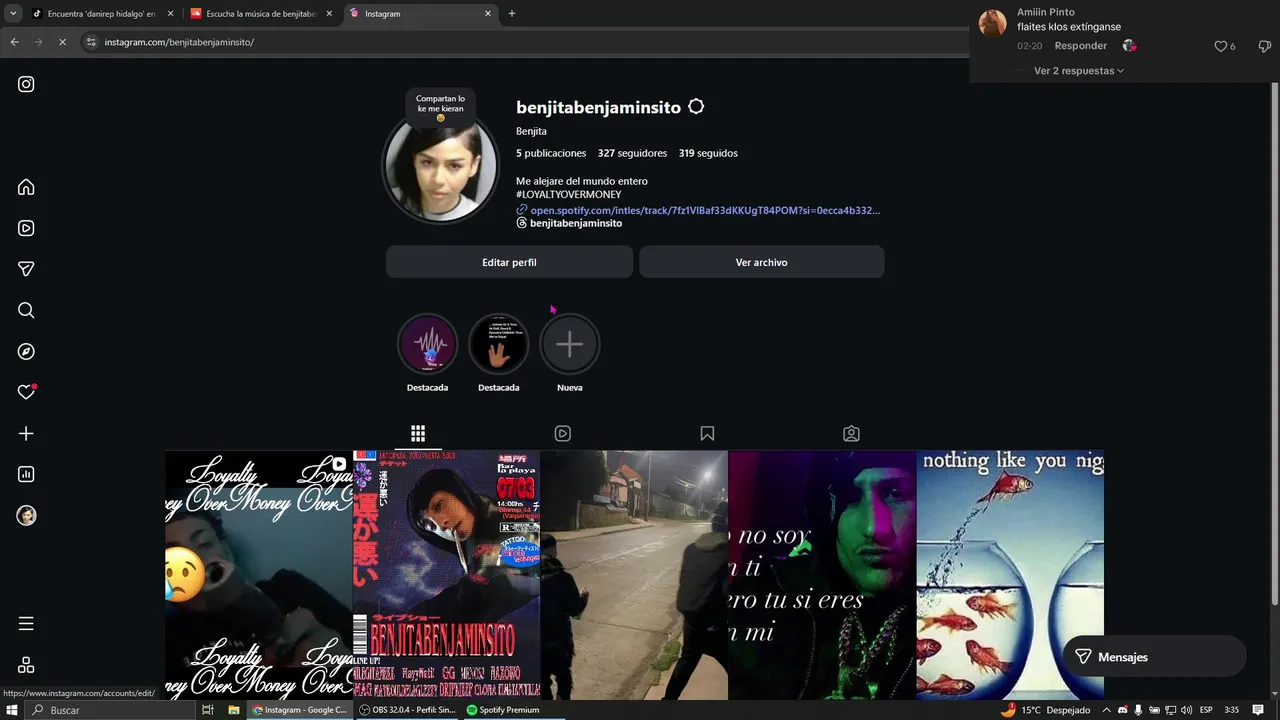Open Explore compass icon
Image resolution: width=1280 pixels, height=720 pixels.
pos(26,351)
